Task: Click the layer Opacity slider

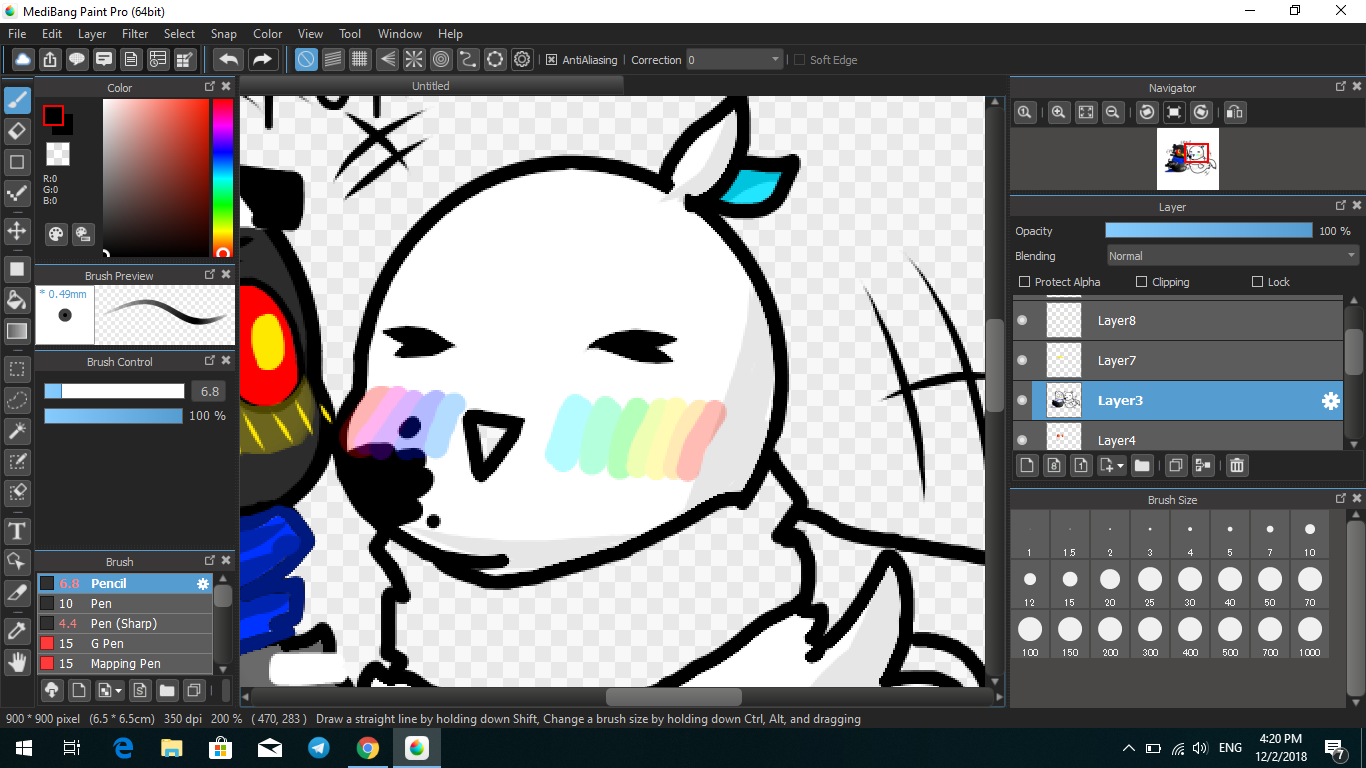Action: click(1208, 231)
